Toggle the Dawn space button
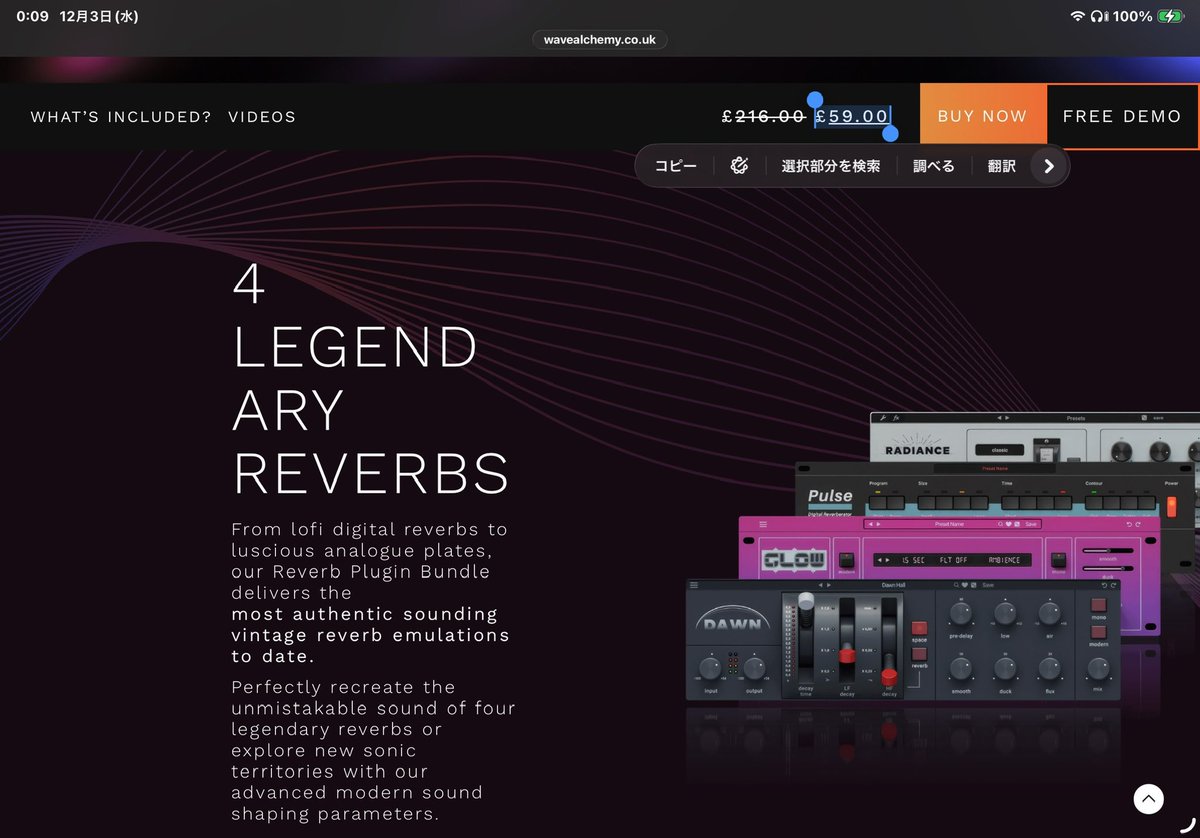This screenshot has height=838, width=1200. pos(919,628)
